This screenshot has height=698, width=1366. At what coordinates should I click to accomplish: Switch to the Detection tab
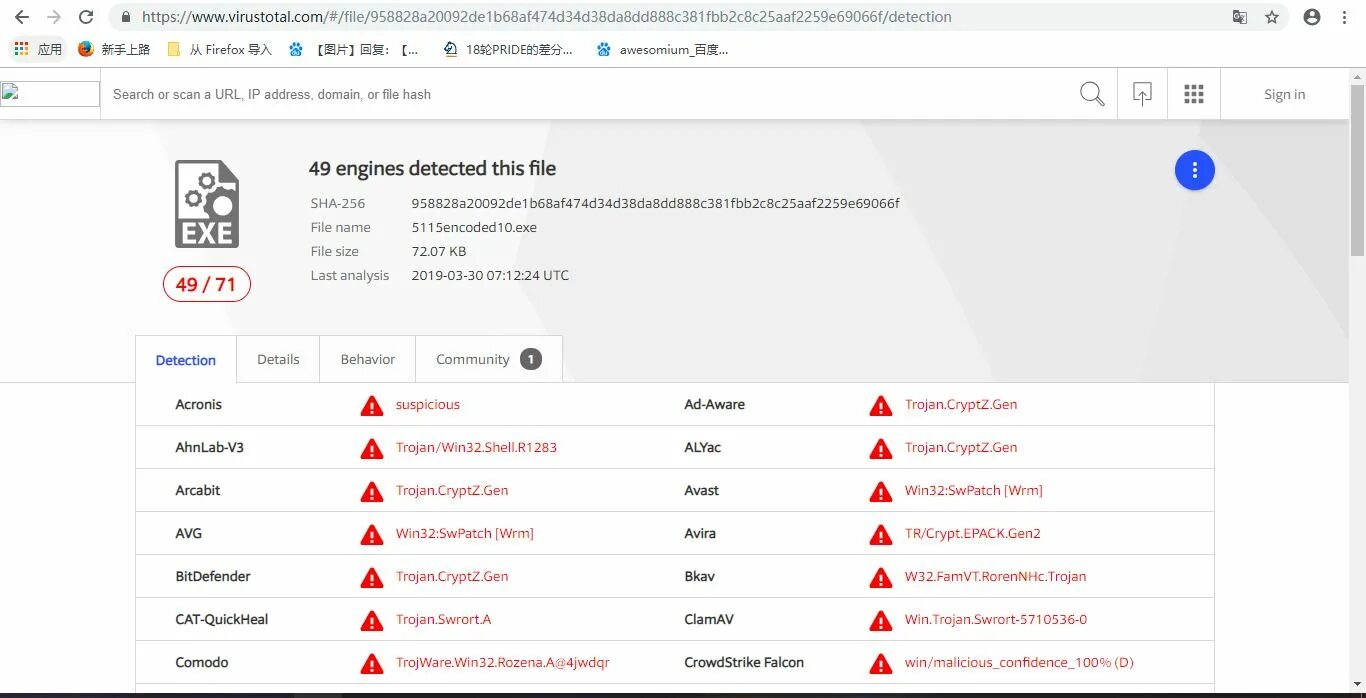186,360
